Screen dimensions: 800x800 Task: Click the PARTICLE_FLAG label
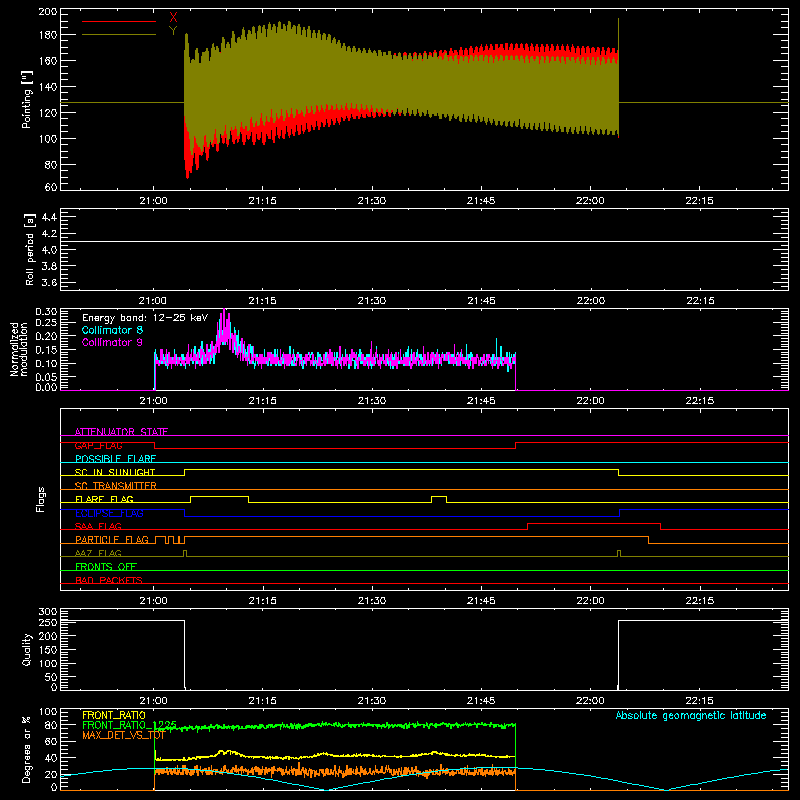pos(112,539)
